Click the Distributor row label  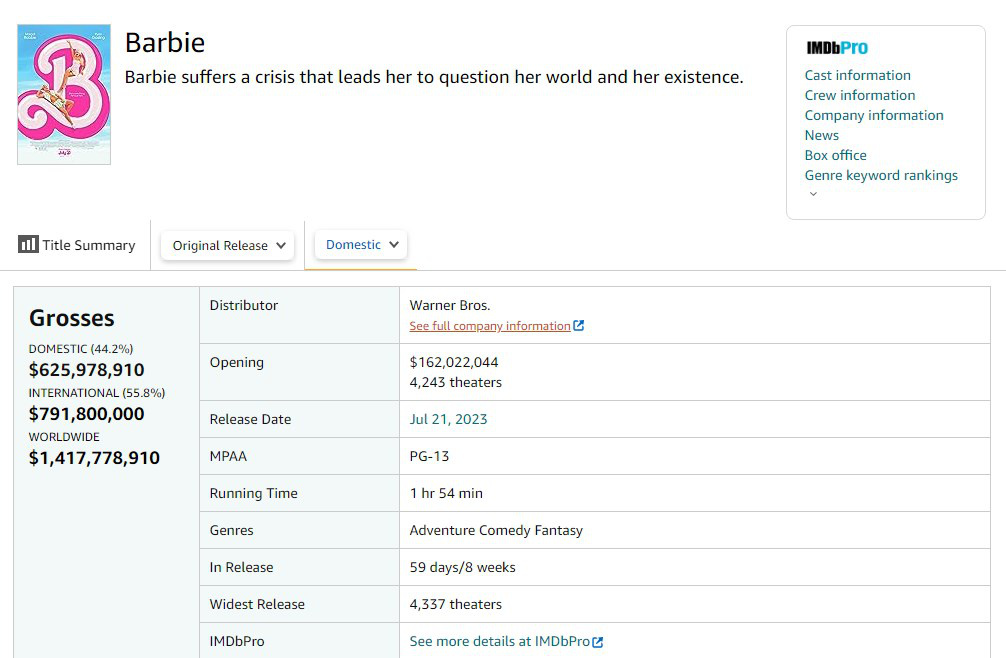tap(244, 305)
